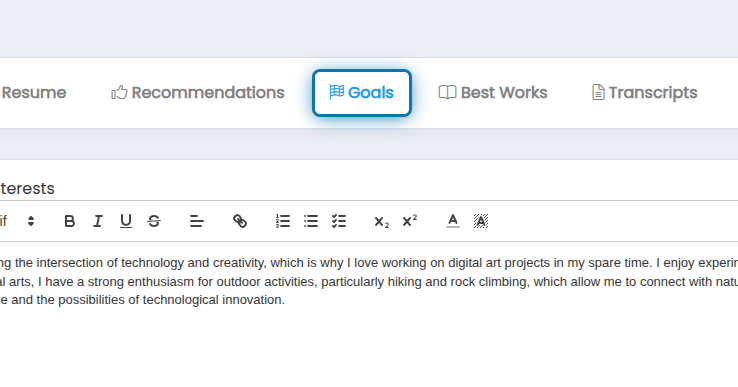The width and height of the screenshot is (738, 387).
Task: Pick a text background highlight color
Action: click(x=481, y=221)
